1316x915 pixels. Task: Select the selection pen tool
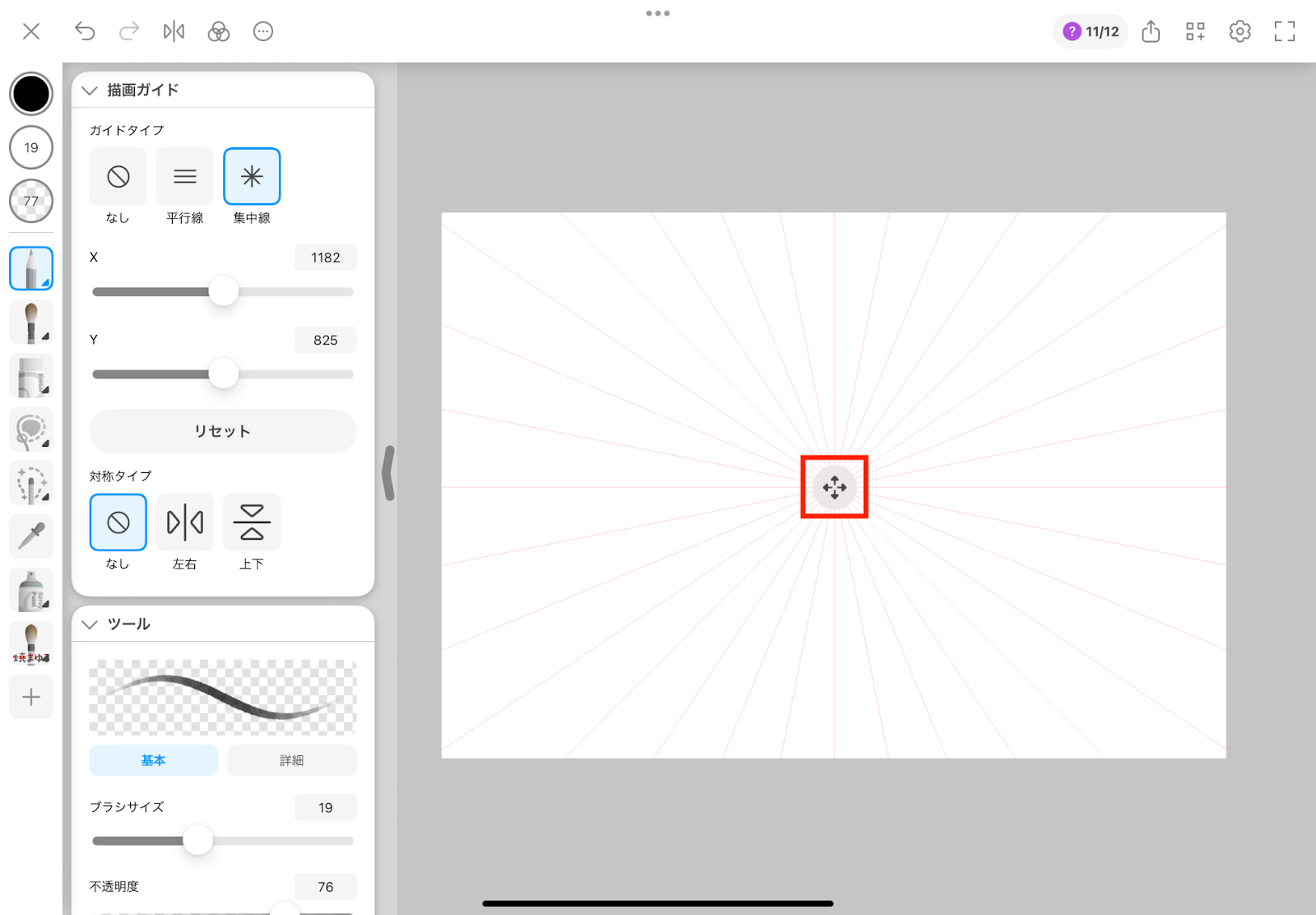31,483
